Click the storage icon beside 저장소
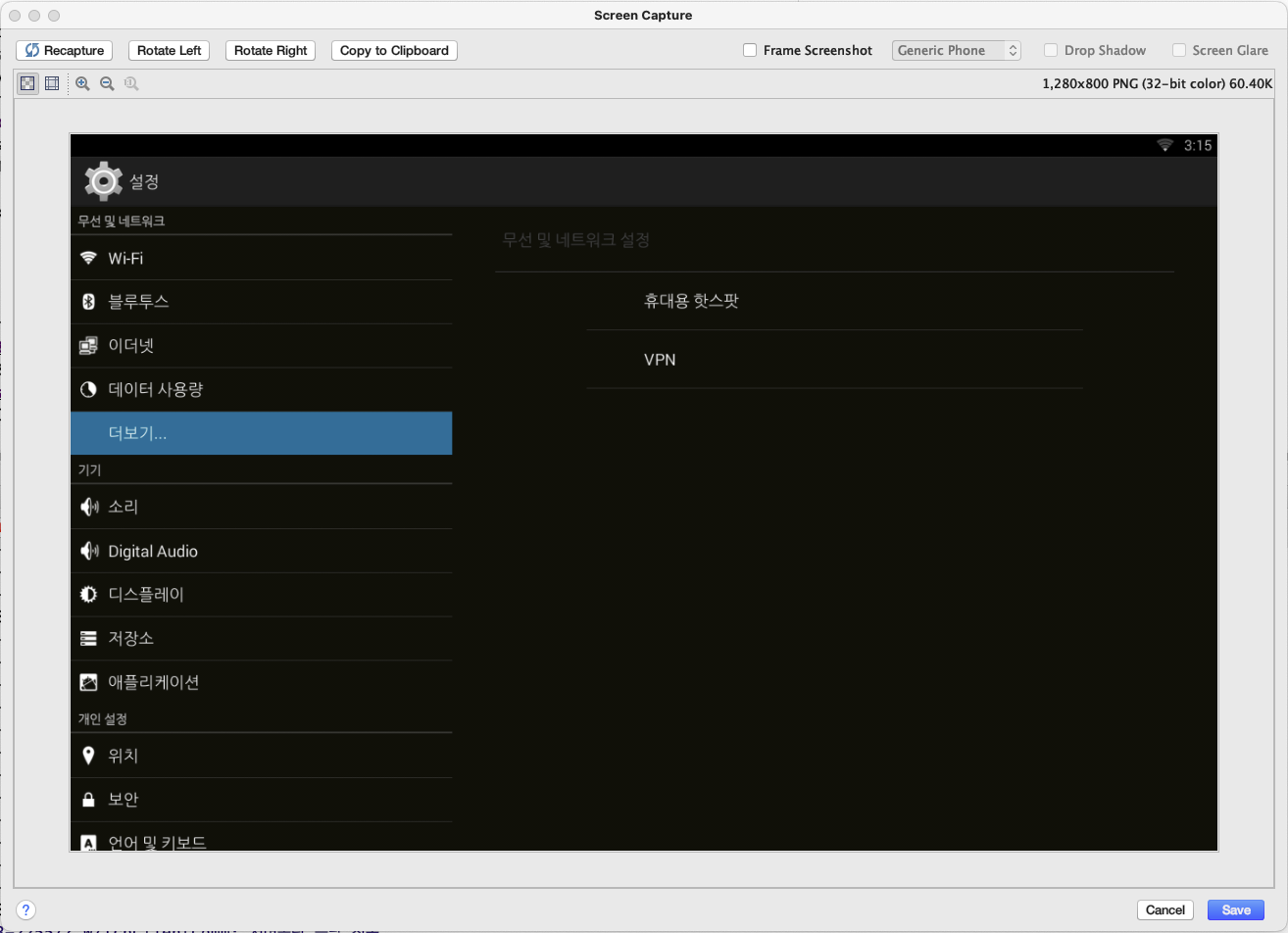The width and height of the screenshot is (1288, 933). pos(88,639)
